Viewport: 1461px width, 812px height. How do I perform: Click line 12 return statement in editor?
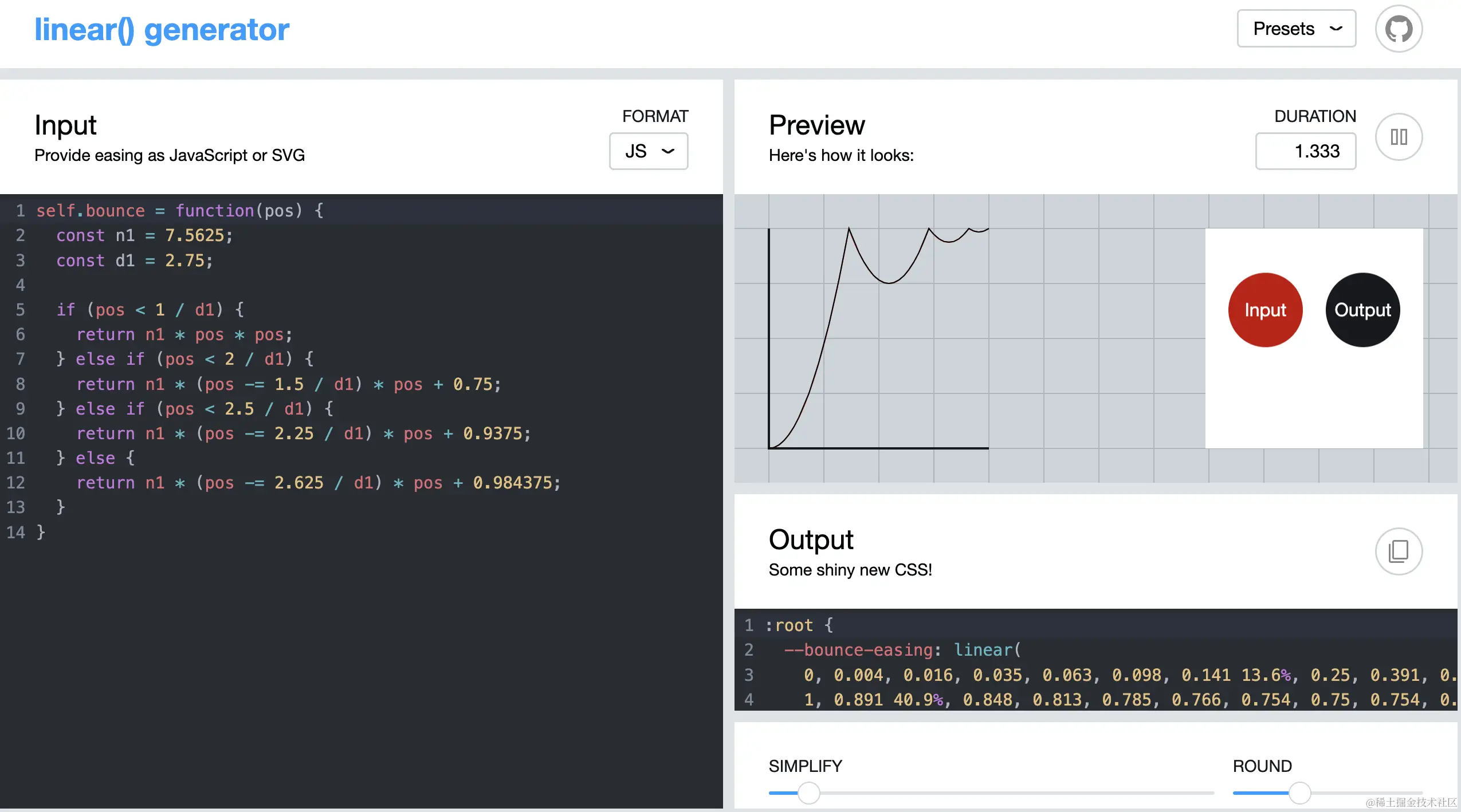tap(318, 483)
